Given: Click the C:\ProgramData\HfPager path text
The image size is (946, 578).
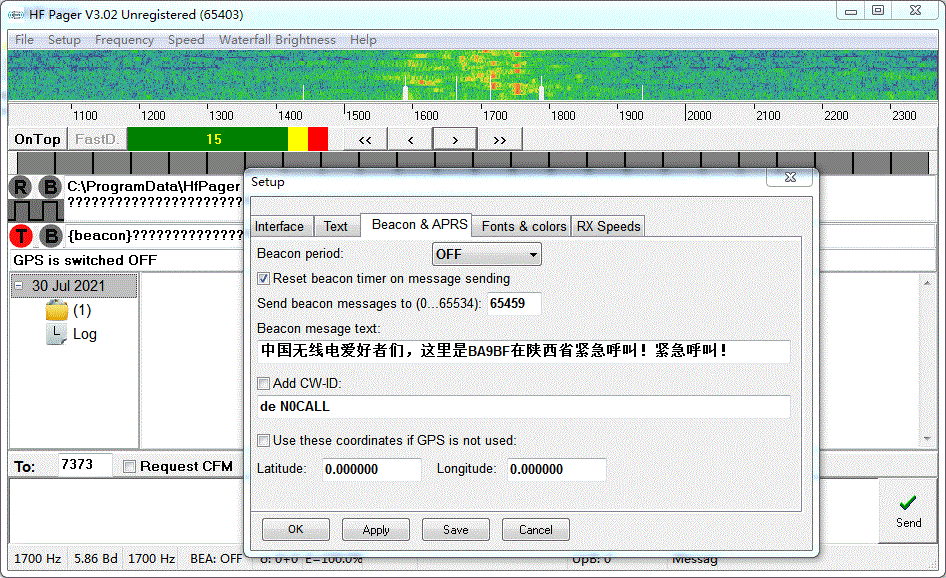Looking at the screenshot, I should [x=153, y=186].
